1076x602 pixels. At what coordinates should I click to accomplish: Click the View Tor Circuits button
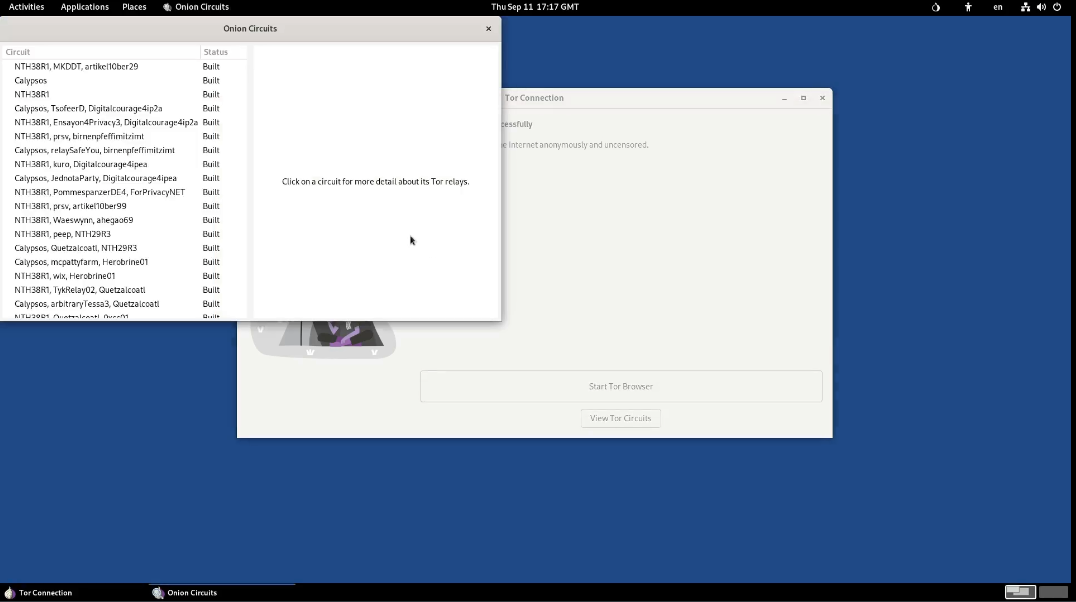[620, 418]
